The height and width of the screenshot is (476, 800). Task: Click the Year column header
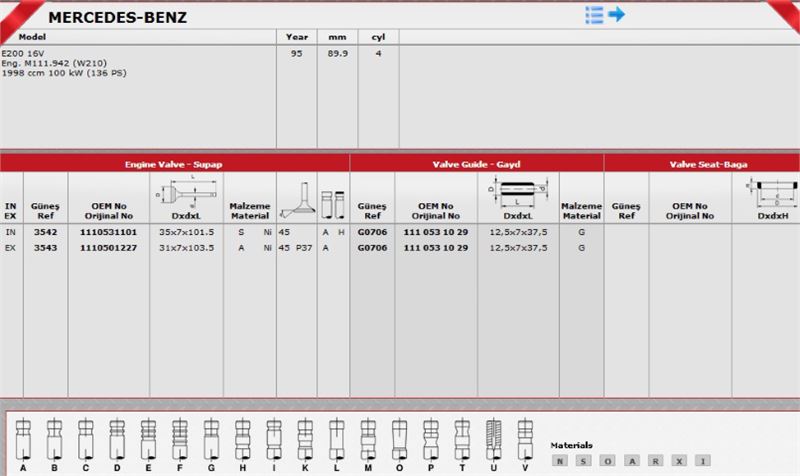pos(297,37)
